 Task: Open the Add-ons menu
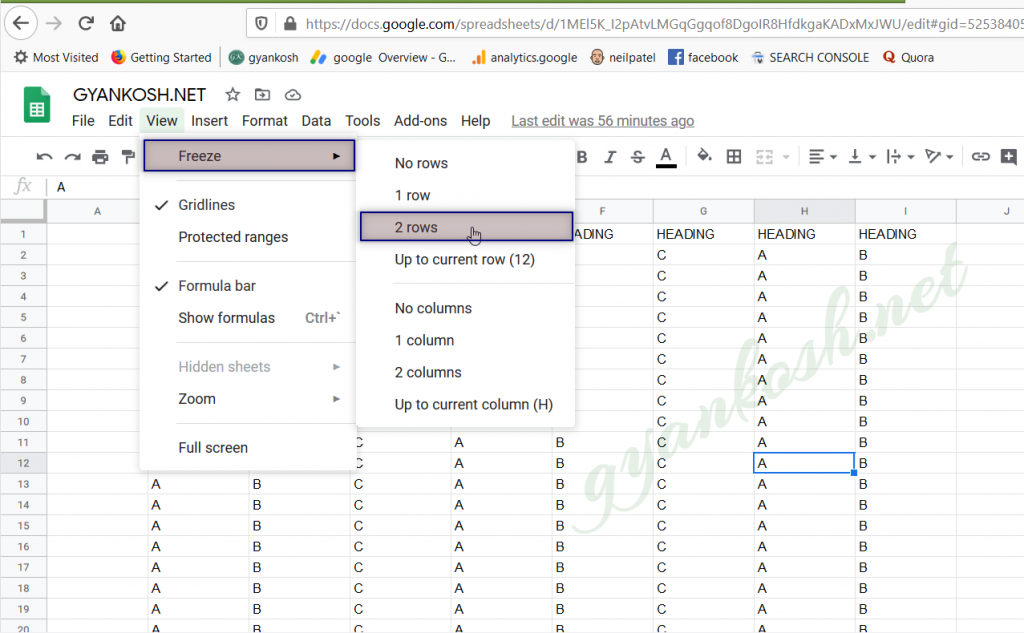click(x=420, y=120)
